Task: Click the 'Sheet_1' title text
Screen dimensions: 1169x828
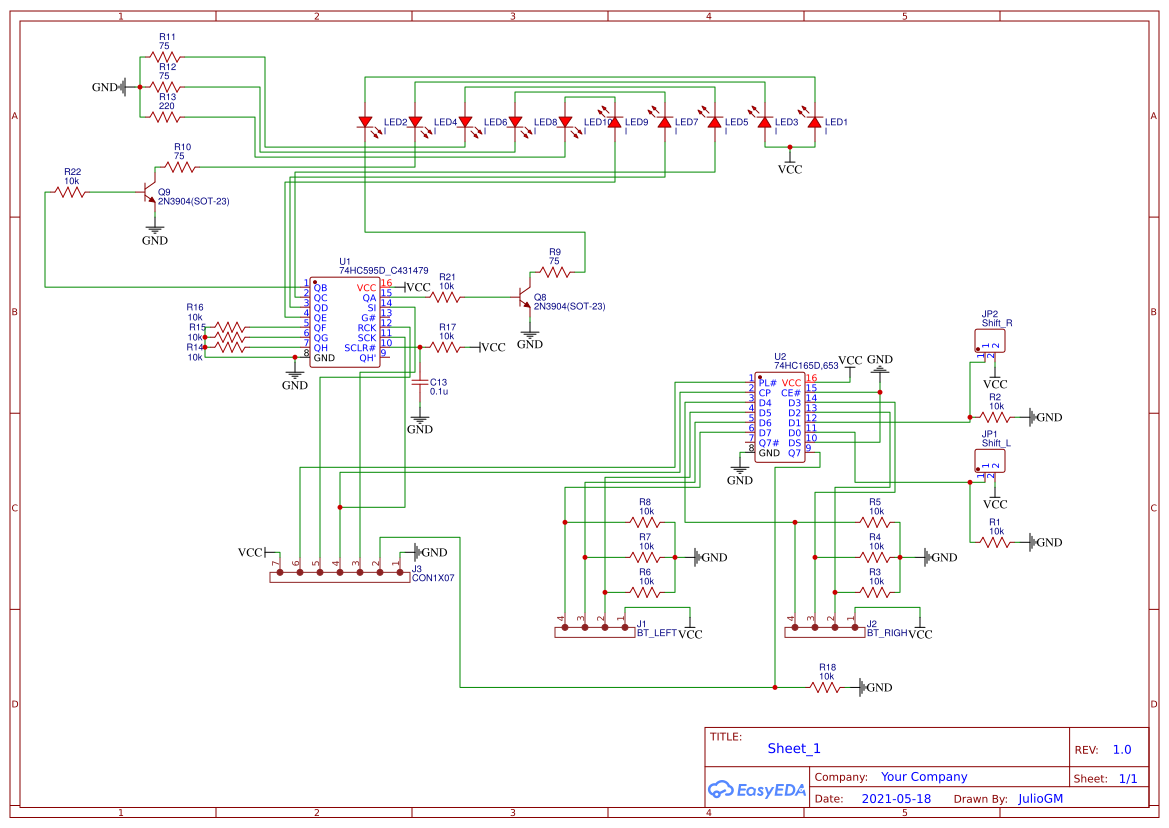Action: 794,748
